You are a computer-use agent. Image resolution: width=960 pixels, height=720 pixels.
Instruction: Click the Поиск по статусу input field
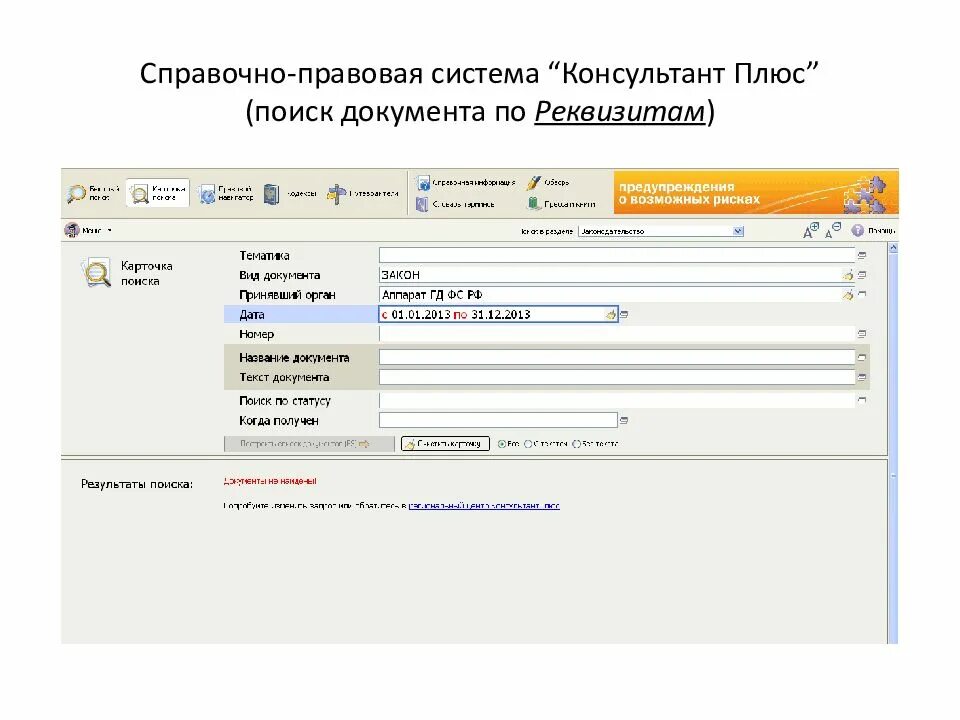[617, 400]
